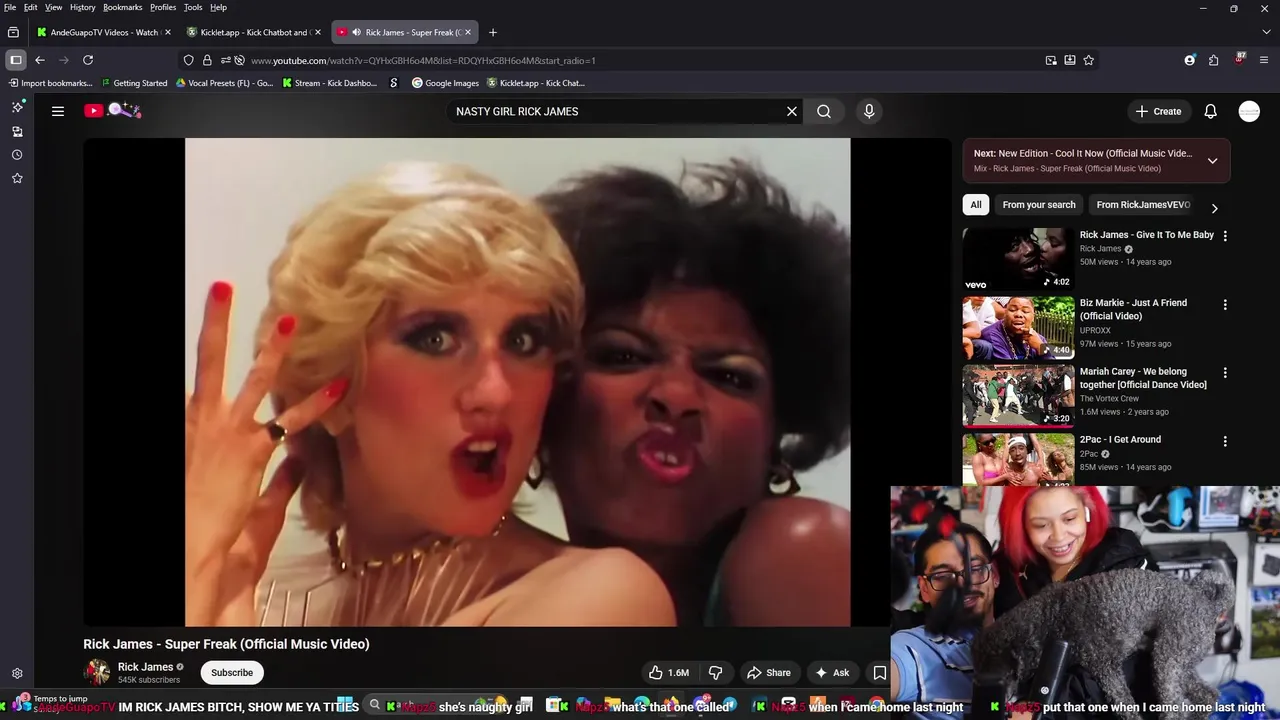This screenshot has width=1280, height=720.
Task: Open YouTube notifications bell
Action: pos(1210,111)
